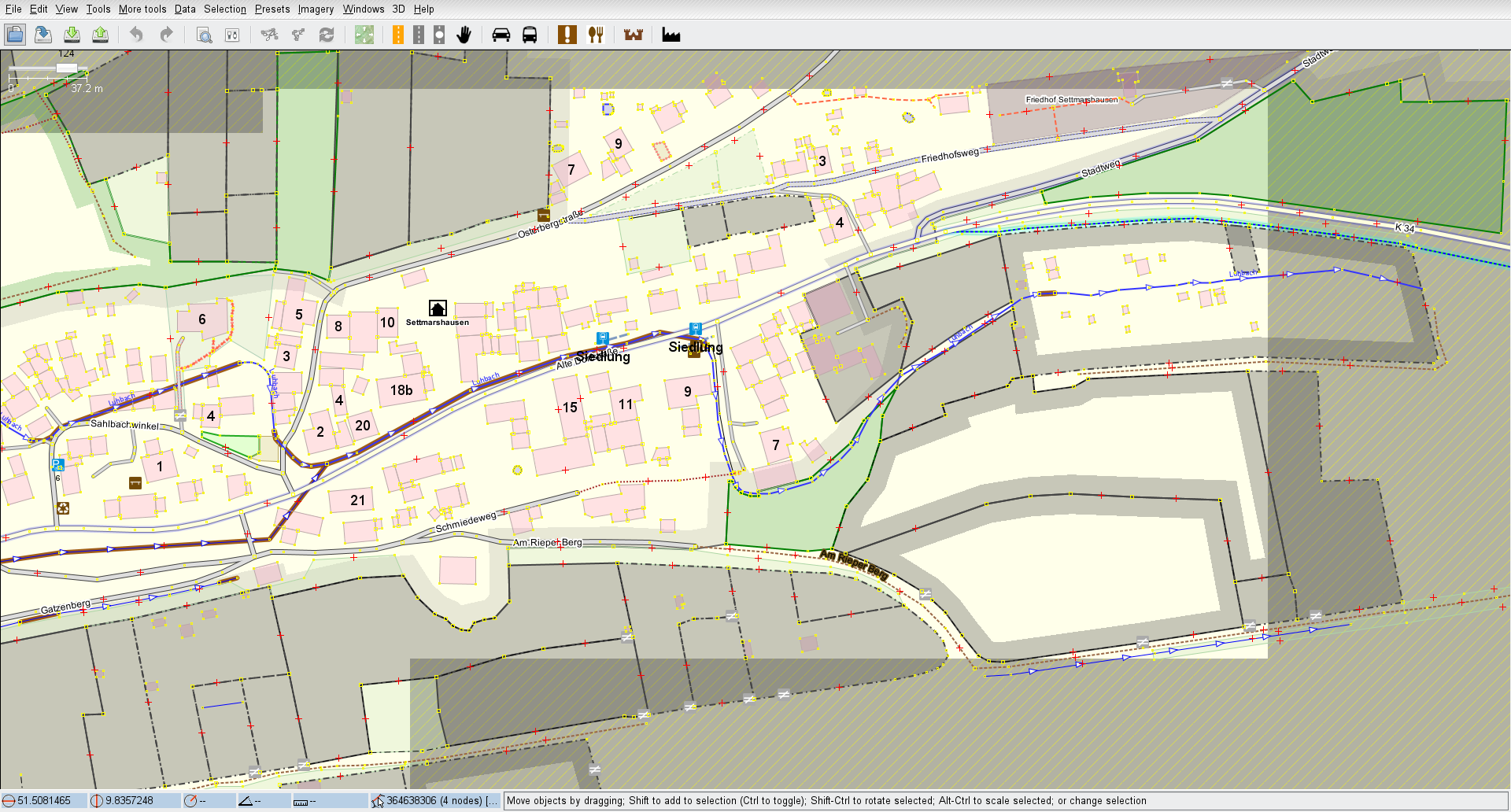The image size is (1511, 812).
Task: Choose the bus preset icon
Action: tap(530, 35)
